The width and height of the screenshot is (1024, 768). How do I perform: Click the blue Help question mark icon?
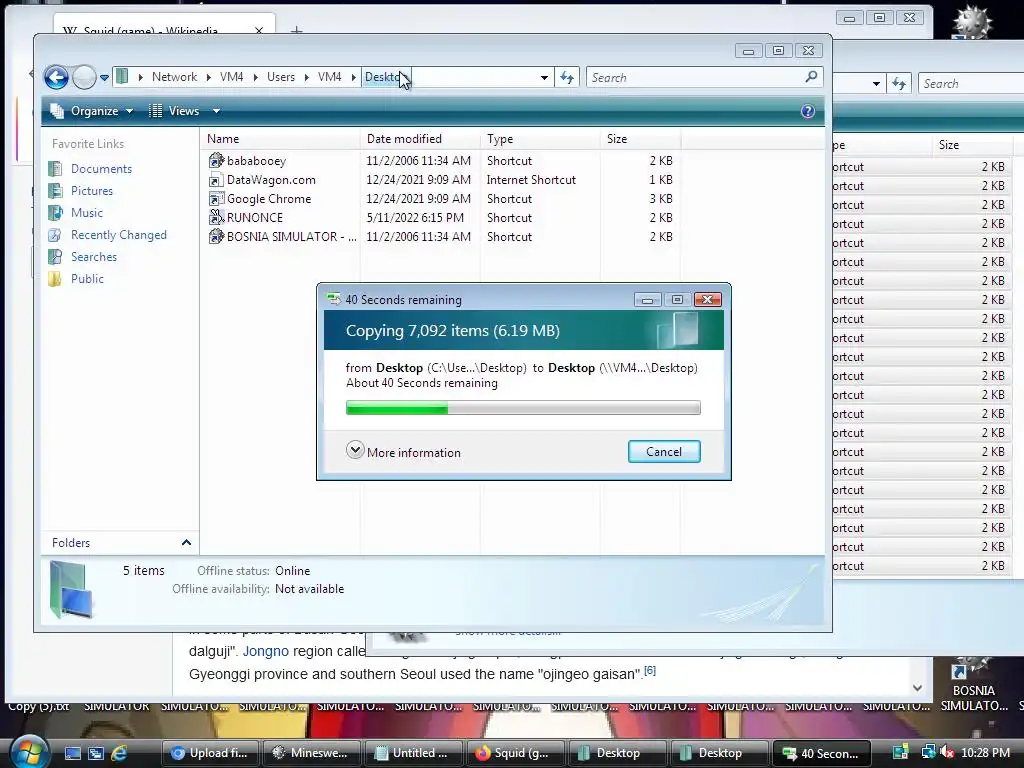(808, 111)
